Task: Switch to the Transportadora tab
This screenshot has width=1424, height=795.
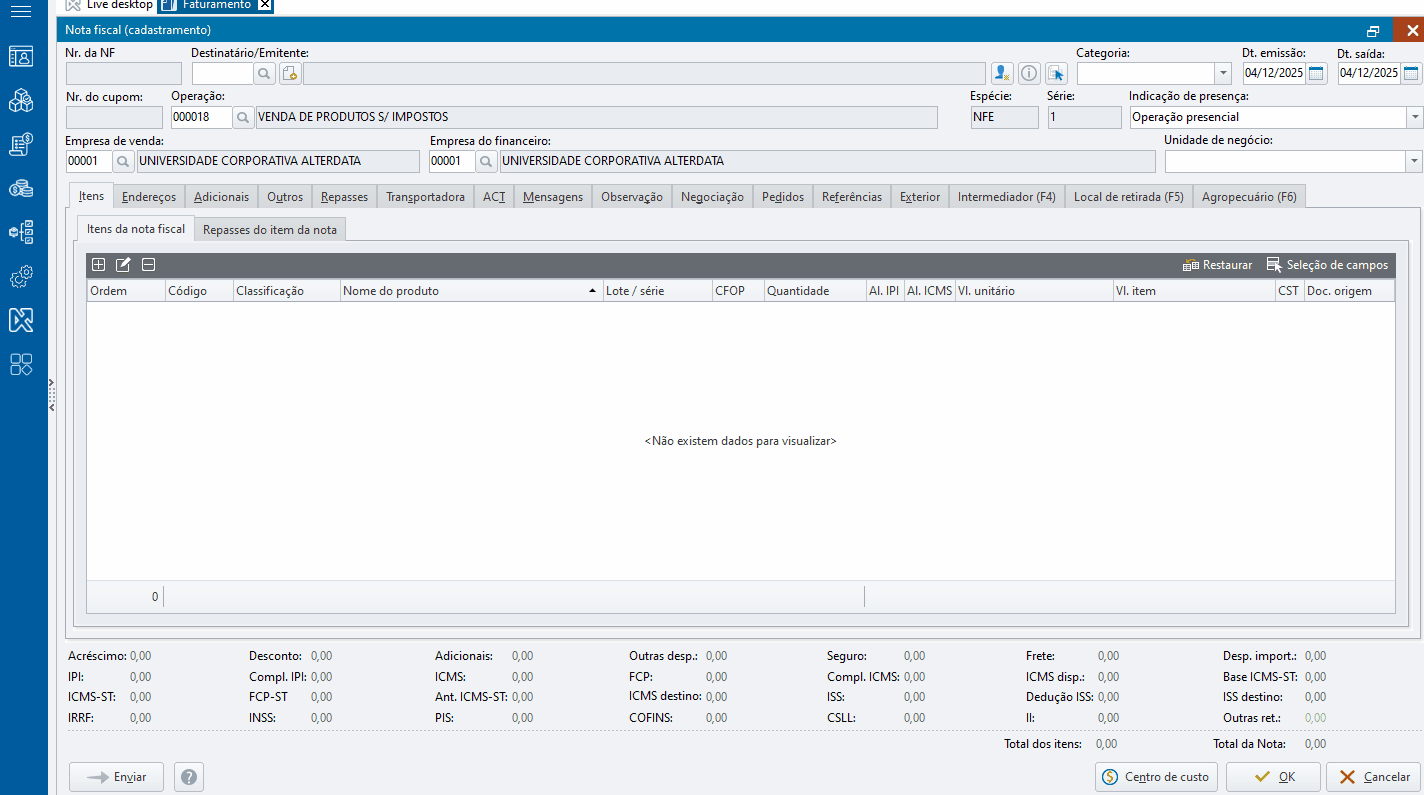Action: point(425,197)
